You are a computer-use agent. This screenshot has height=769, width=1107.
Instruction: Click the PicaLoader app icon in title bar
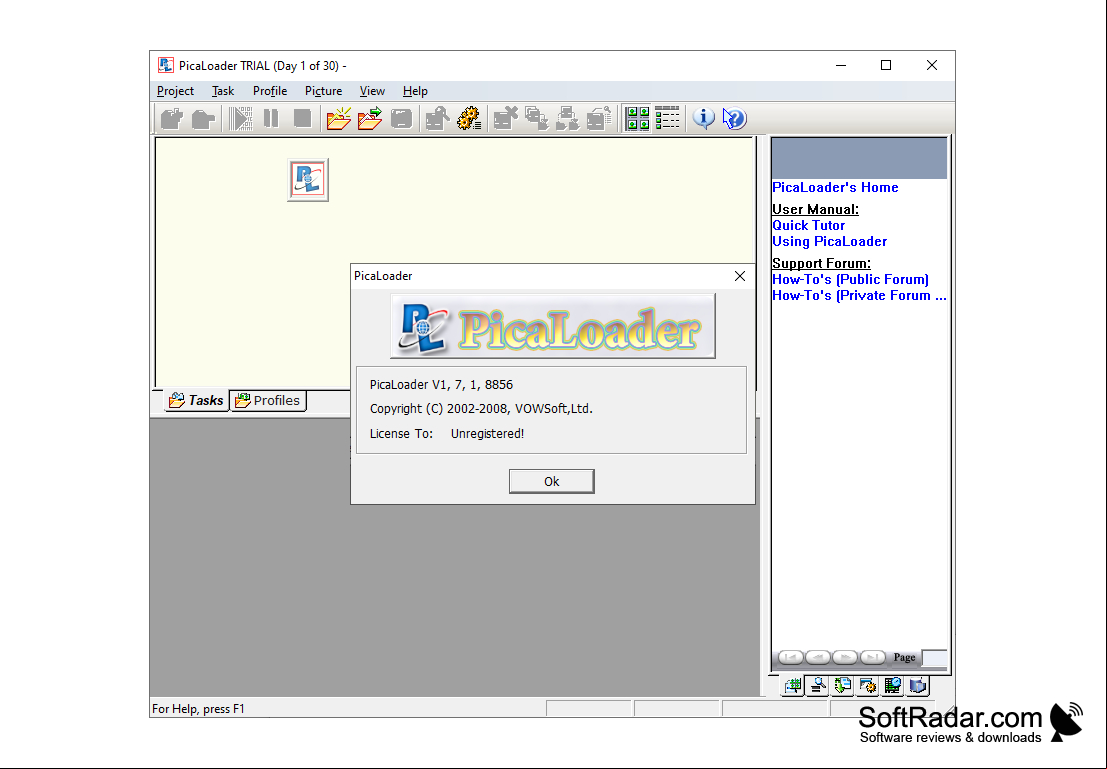(166, 66)
